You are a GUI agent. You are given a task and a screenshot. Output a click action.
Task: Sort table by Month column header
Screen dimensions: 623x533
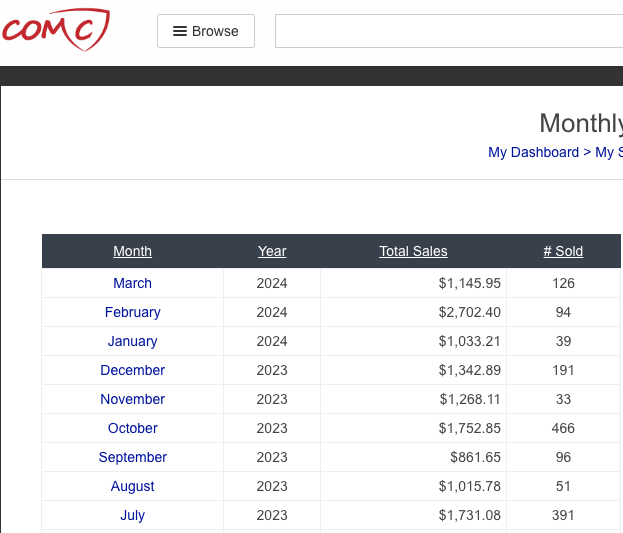coord(132,251)
